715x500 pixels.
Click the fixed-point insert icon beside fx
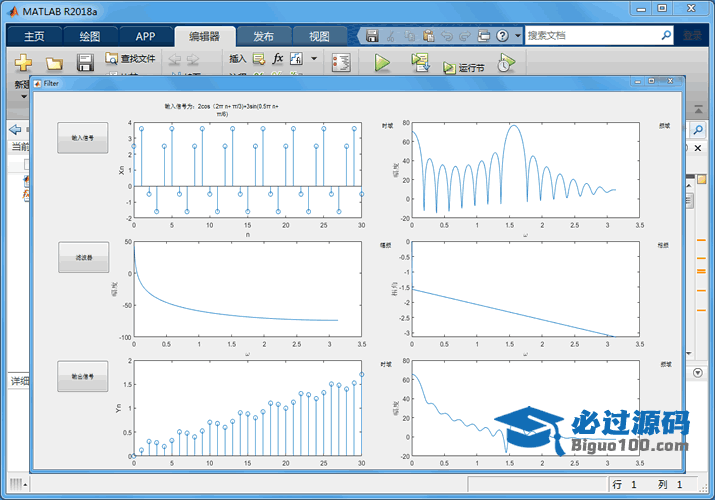tap(296, 58)
